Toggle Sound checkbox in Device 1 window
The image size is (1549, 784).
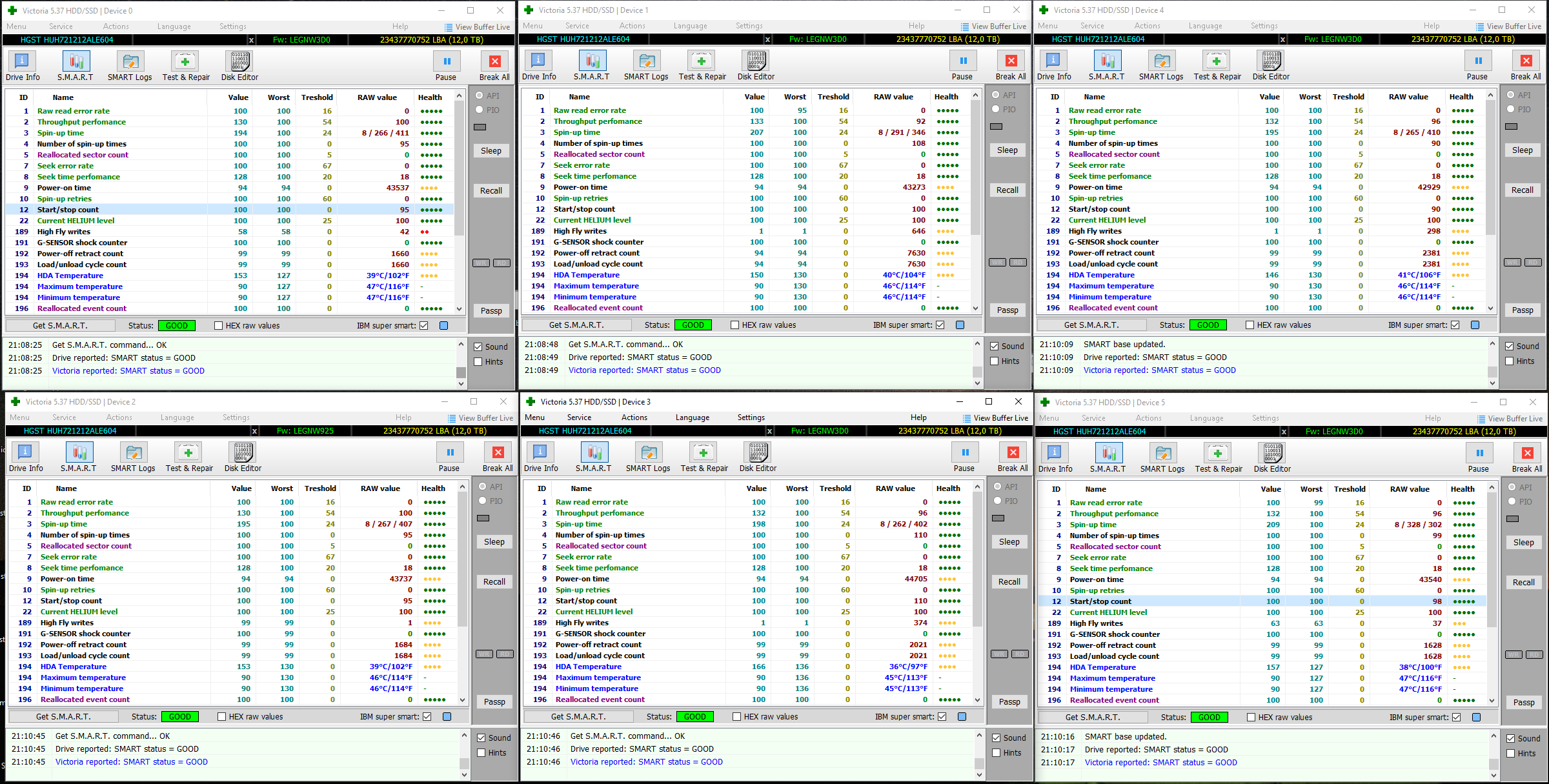995,347
